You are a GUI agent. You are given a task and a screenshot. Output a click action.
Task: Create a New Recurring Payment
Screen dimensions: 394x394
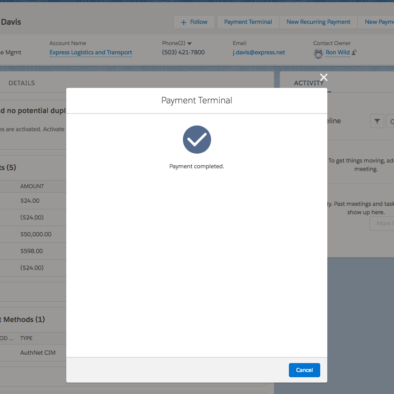318,22
